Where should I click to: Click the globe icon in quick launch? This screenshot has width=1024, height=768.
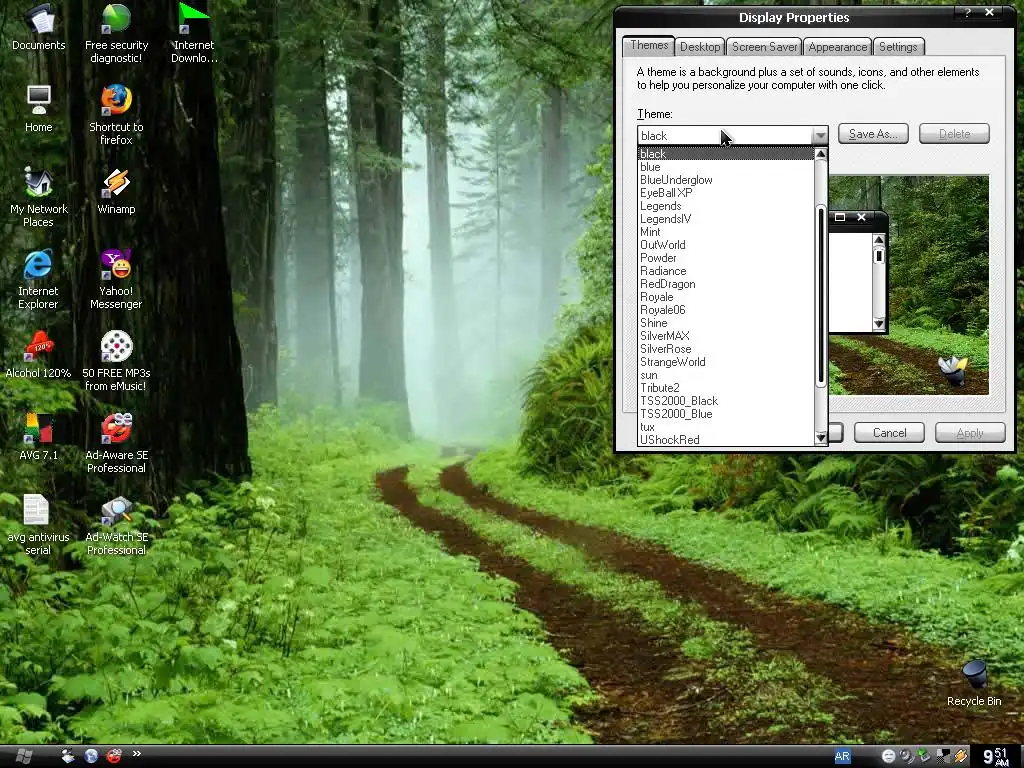coord(91,756)
